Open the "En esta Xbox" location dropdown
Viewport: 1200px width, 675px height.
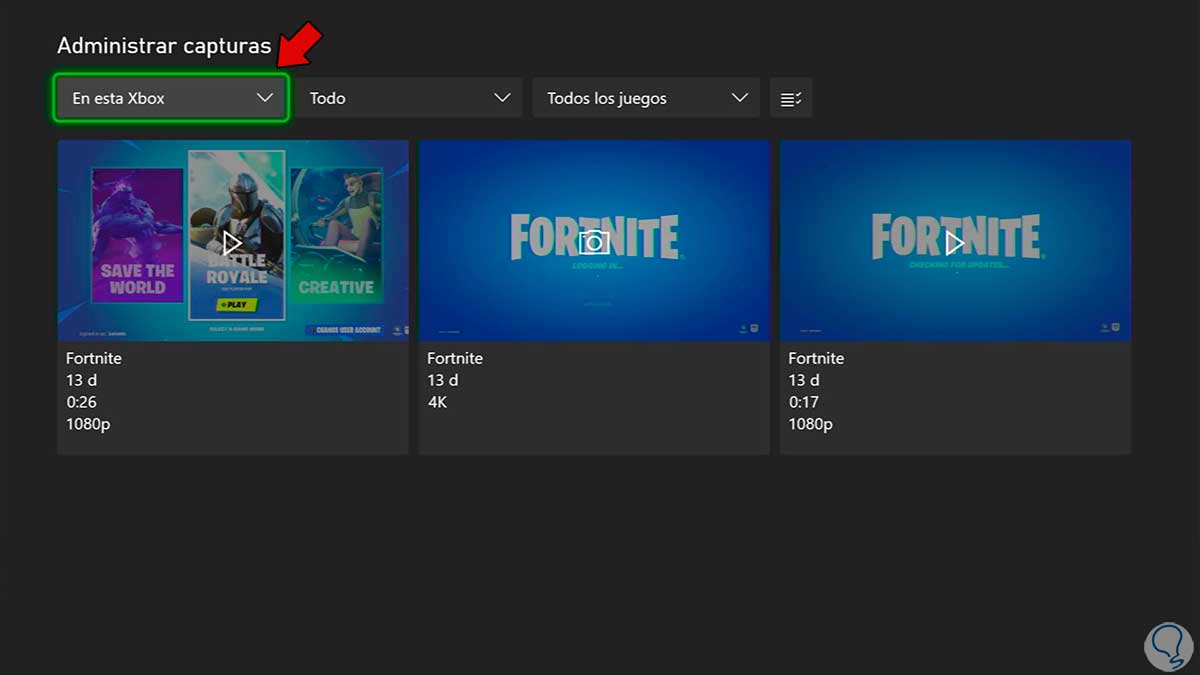(171, 98)
